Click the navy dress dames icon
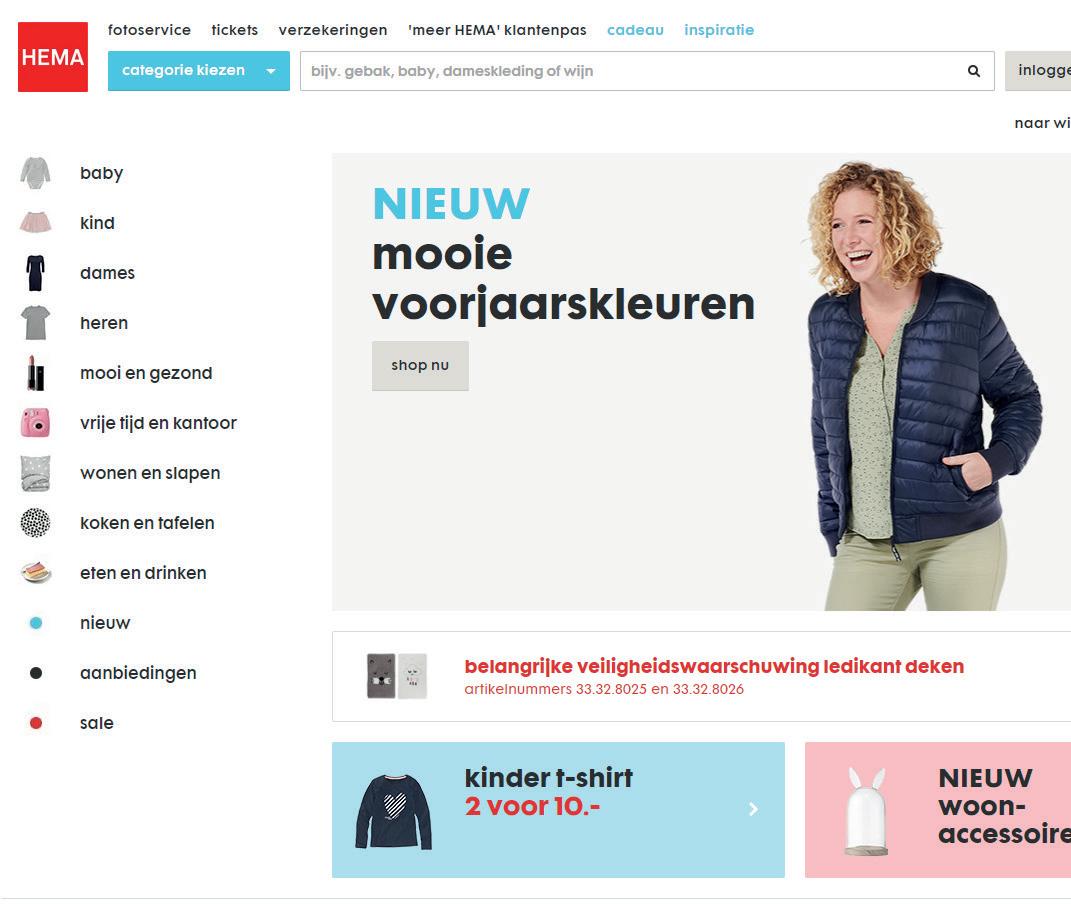Screen dimensions: 1071x904 (x=36, y=272)
